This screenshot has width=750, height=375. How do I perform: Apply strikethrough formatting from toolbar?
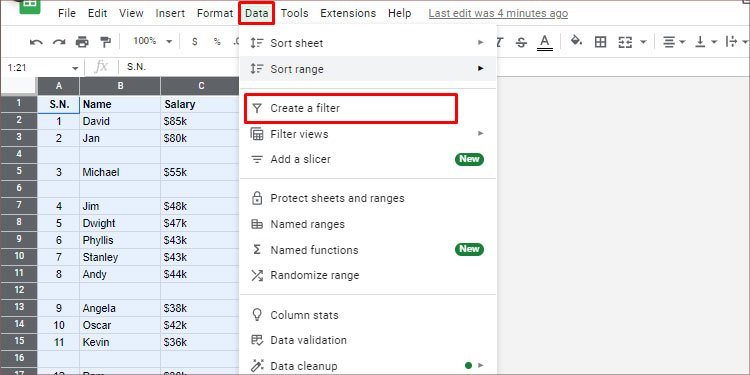pyautogui.click(x=521, y=42)
